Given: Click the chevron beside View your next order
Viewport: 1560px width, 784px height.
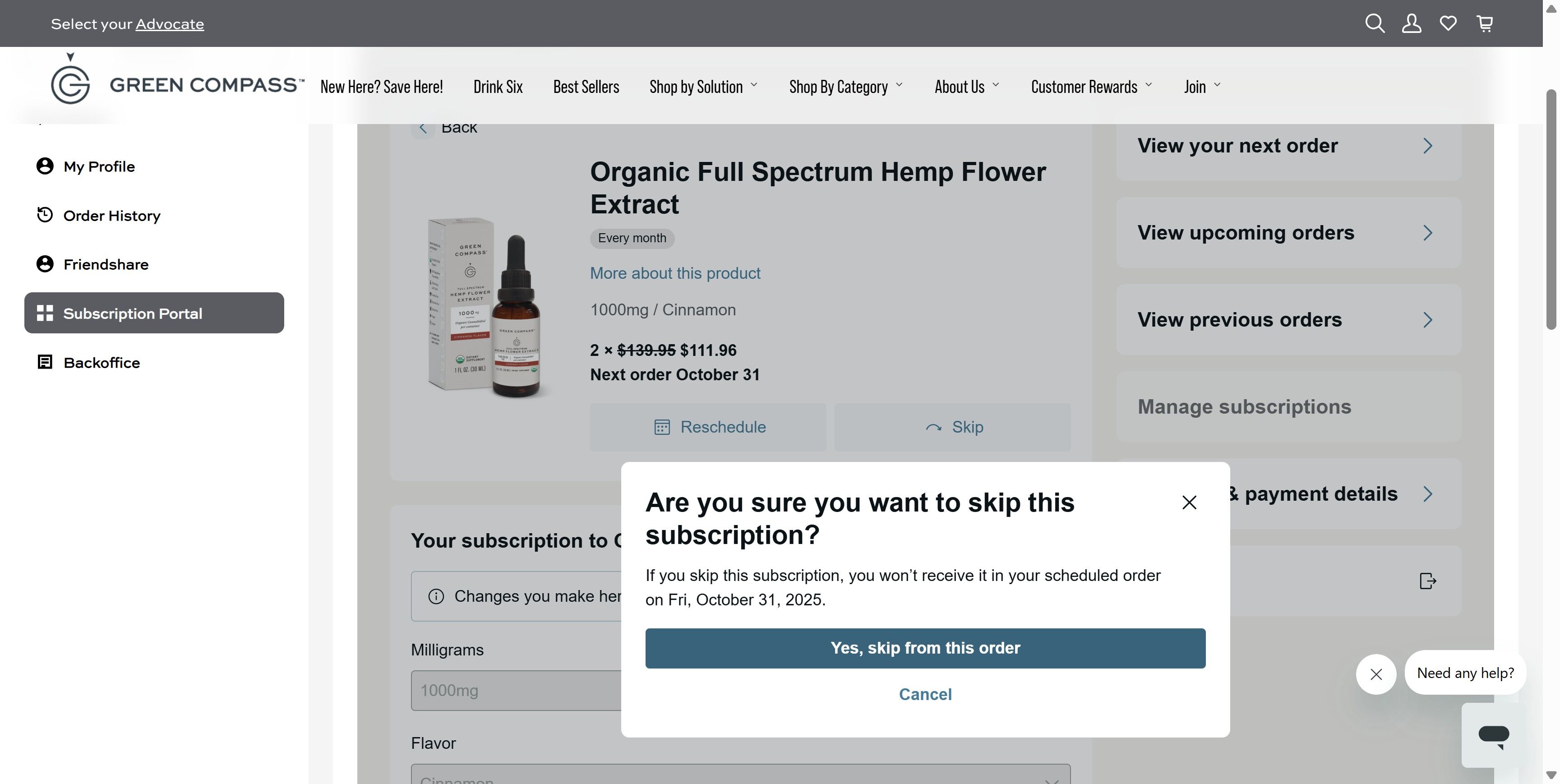Looking at the screenshot, I should pyautogui.click(x=1427, y=146).
